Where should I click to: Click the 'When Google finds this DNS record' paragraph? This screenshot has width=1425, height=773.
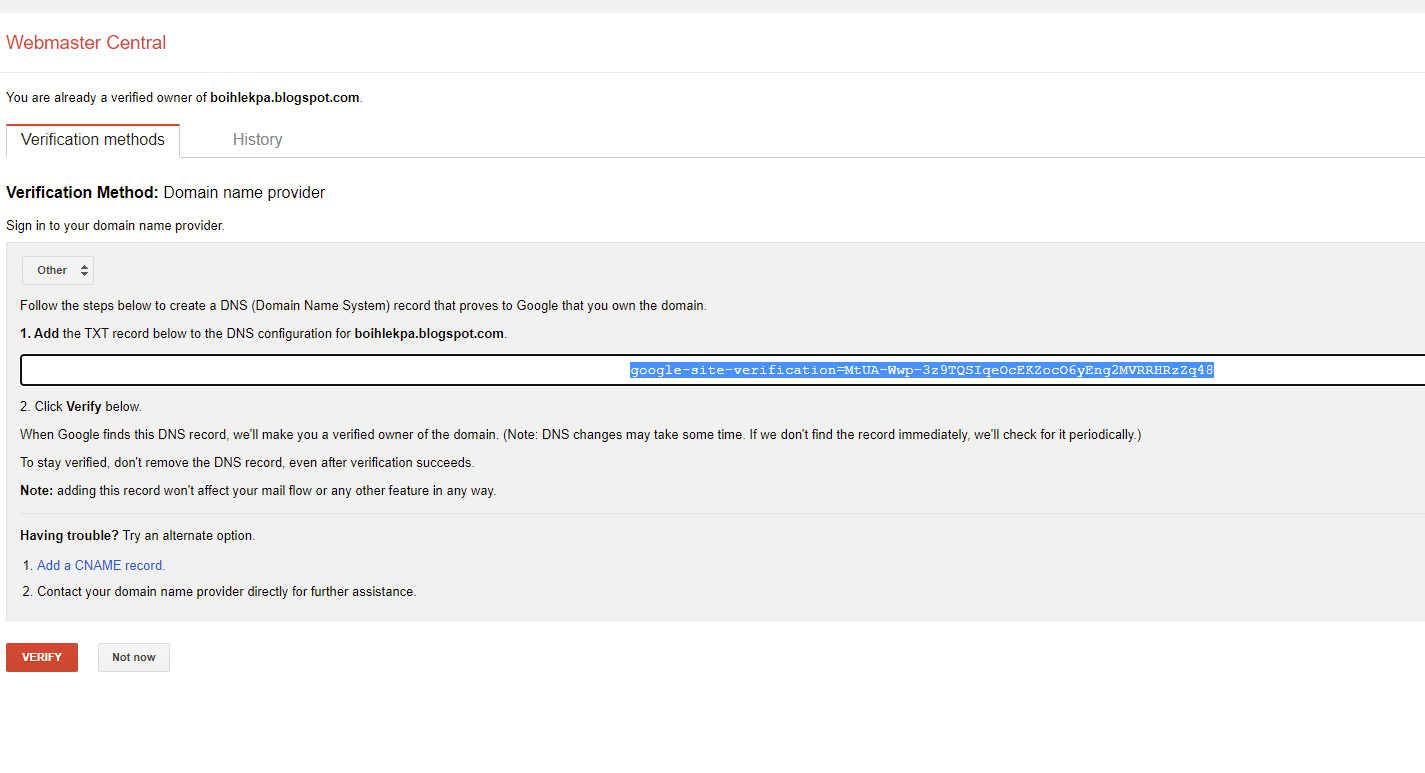580,435
